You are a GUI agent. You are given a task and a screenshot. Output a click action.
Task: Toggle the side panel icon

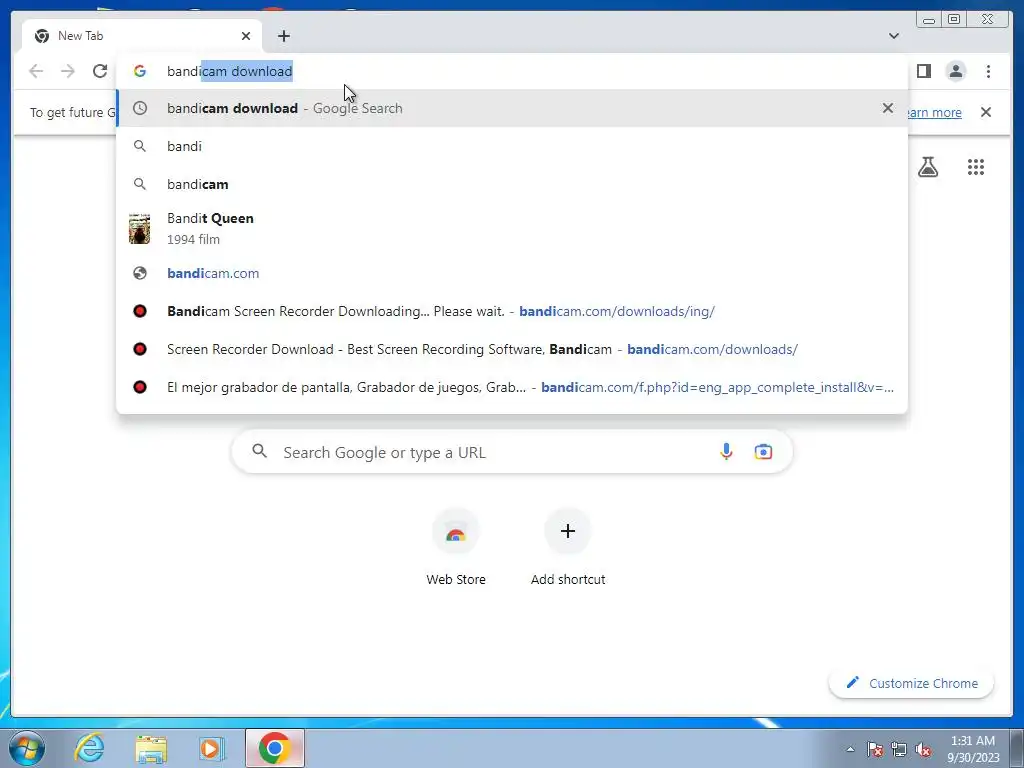(923, 71)
